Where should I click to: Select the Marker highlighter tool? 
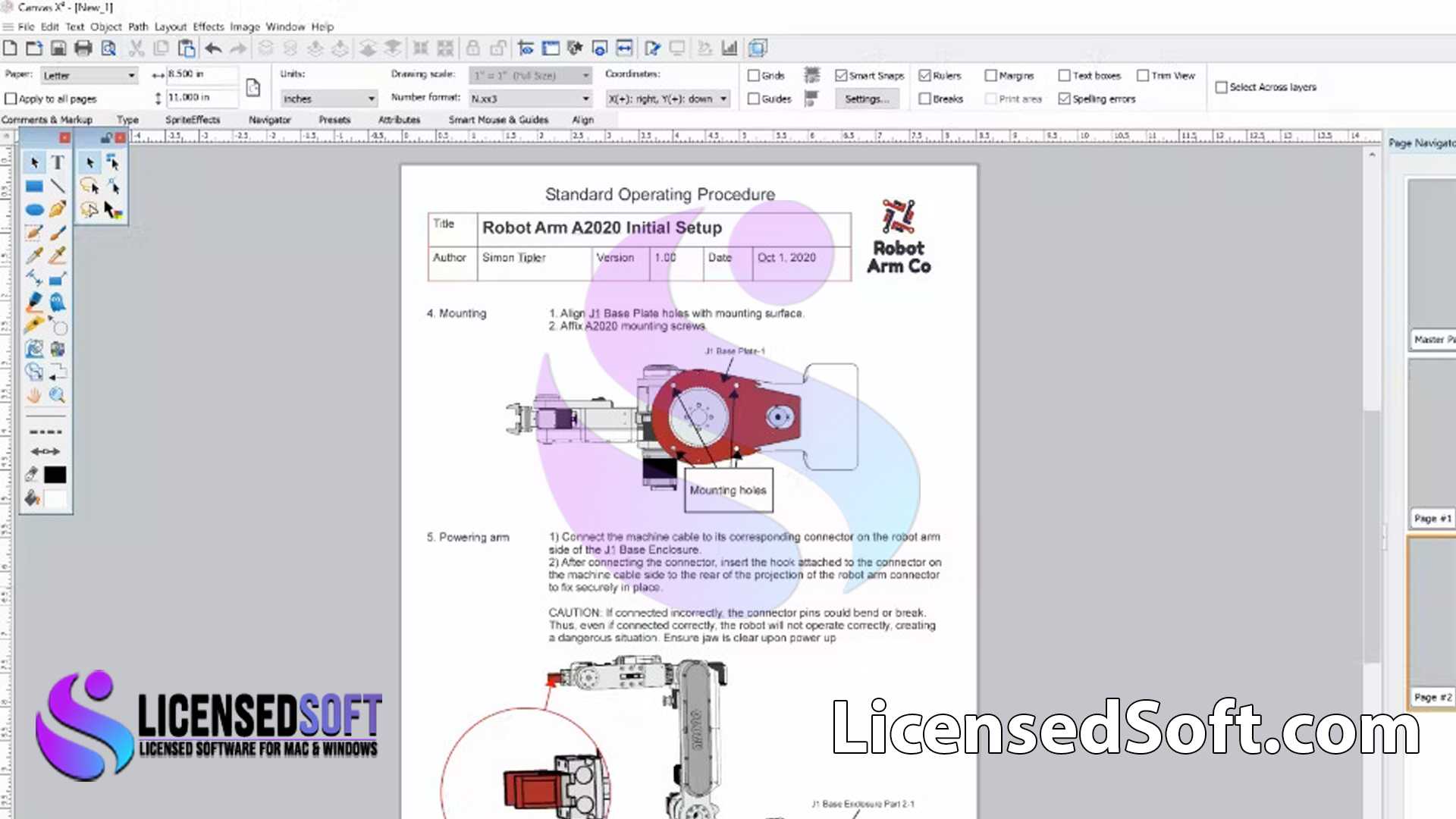34,303
